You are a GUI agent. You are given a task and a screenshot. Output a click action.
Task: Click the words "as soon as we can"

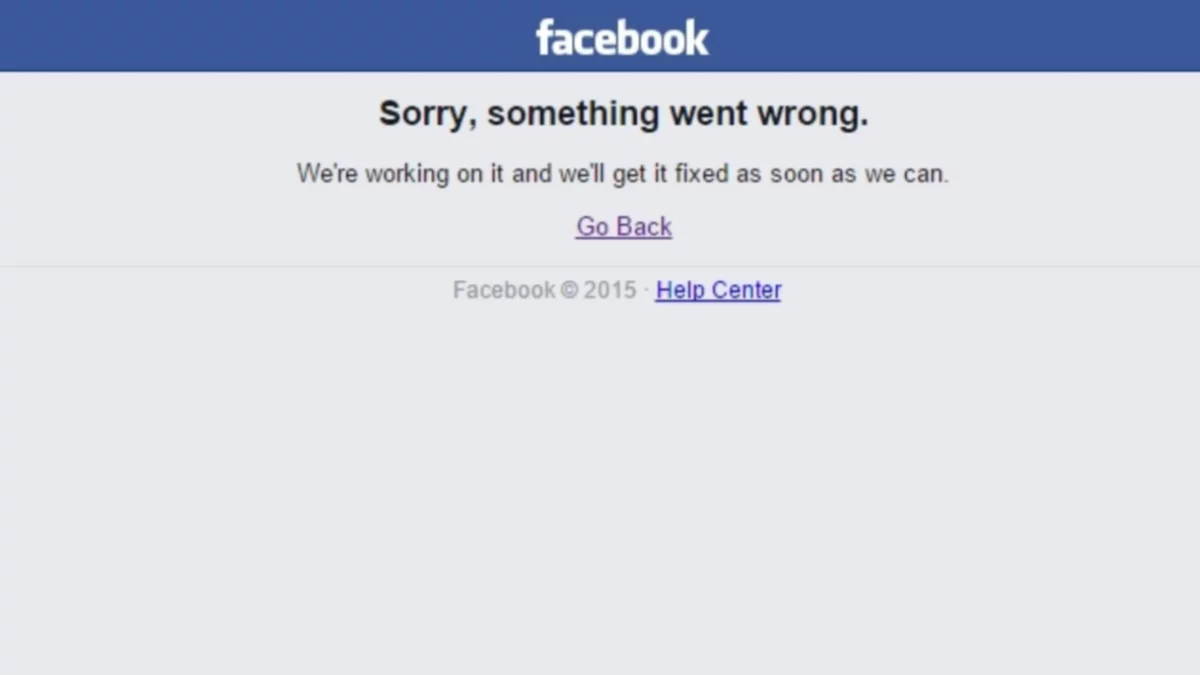tap(843, 174)
